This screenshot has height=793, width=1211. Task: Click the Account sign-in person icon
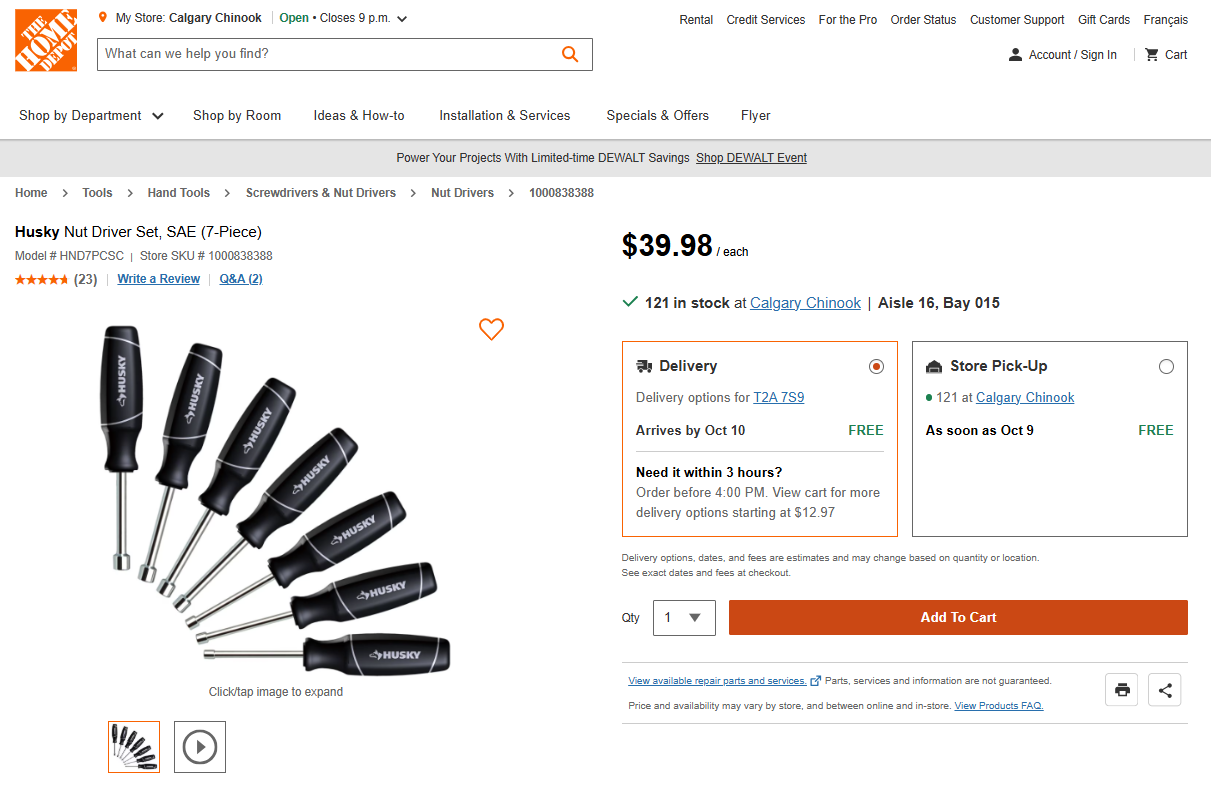coord(1015,55)
